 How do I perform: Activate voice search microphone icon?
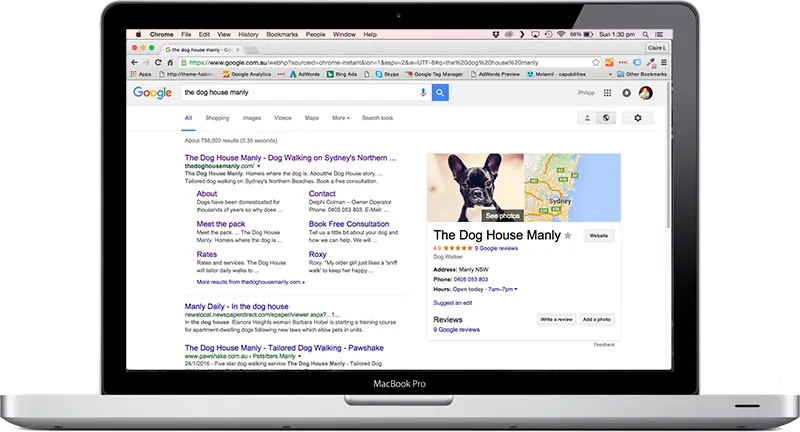tap(423, 93)
